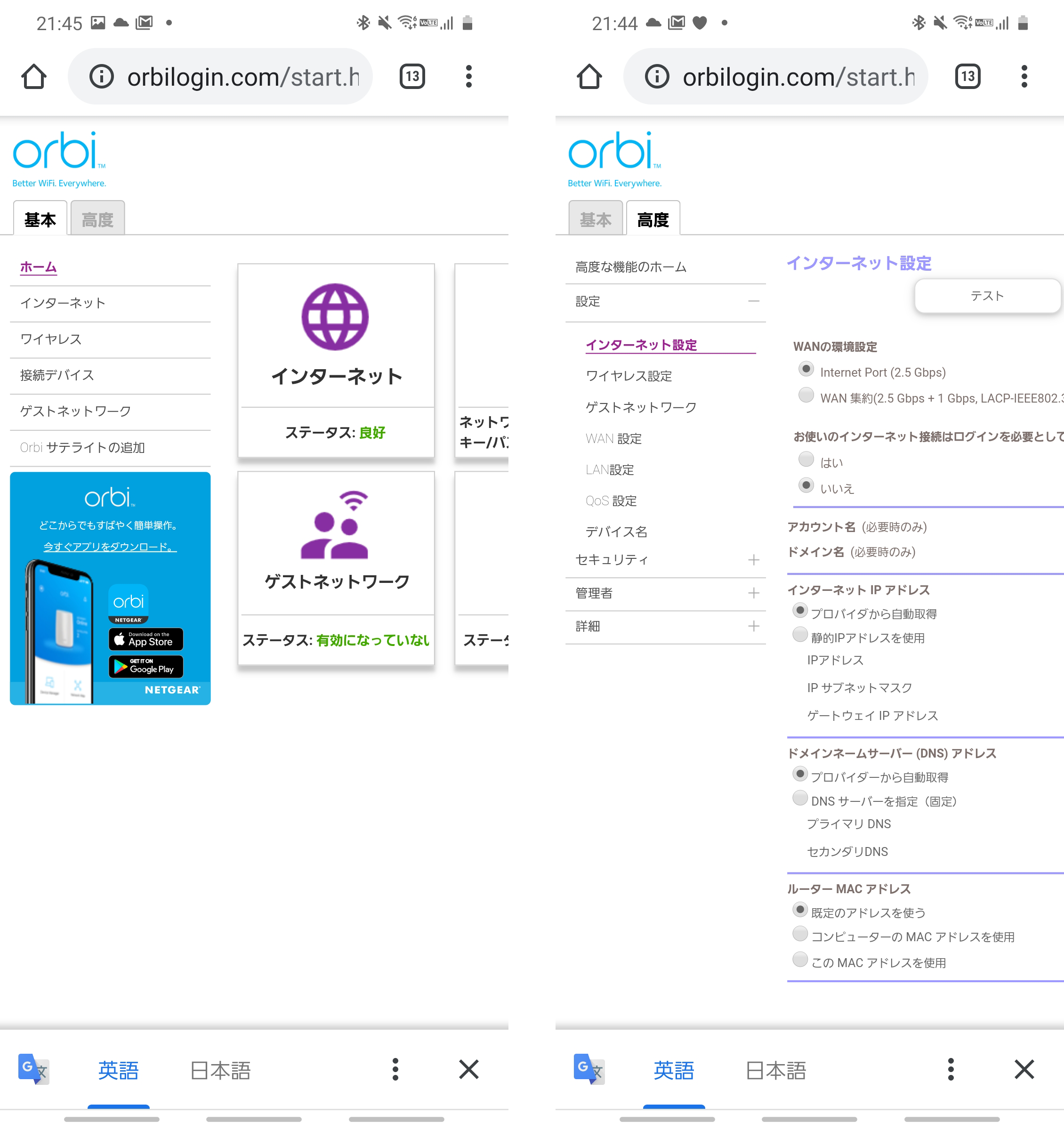Choose 静的IPアドレスを使用 radio option

tap(800, 634)
